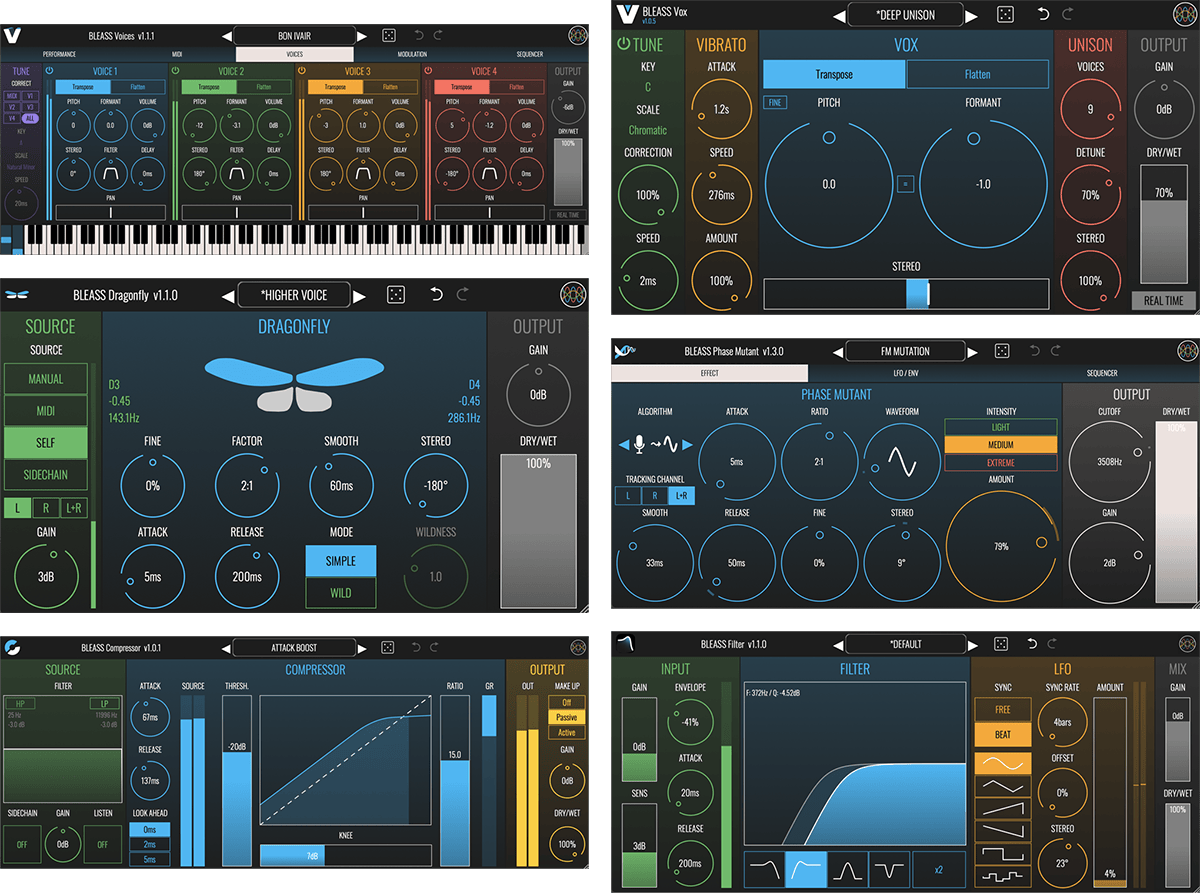Open ATTACK BOOST preset menu in Compressor
1200x893 pixels.
click(x=294, y=647)
